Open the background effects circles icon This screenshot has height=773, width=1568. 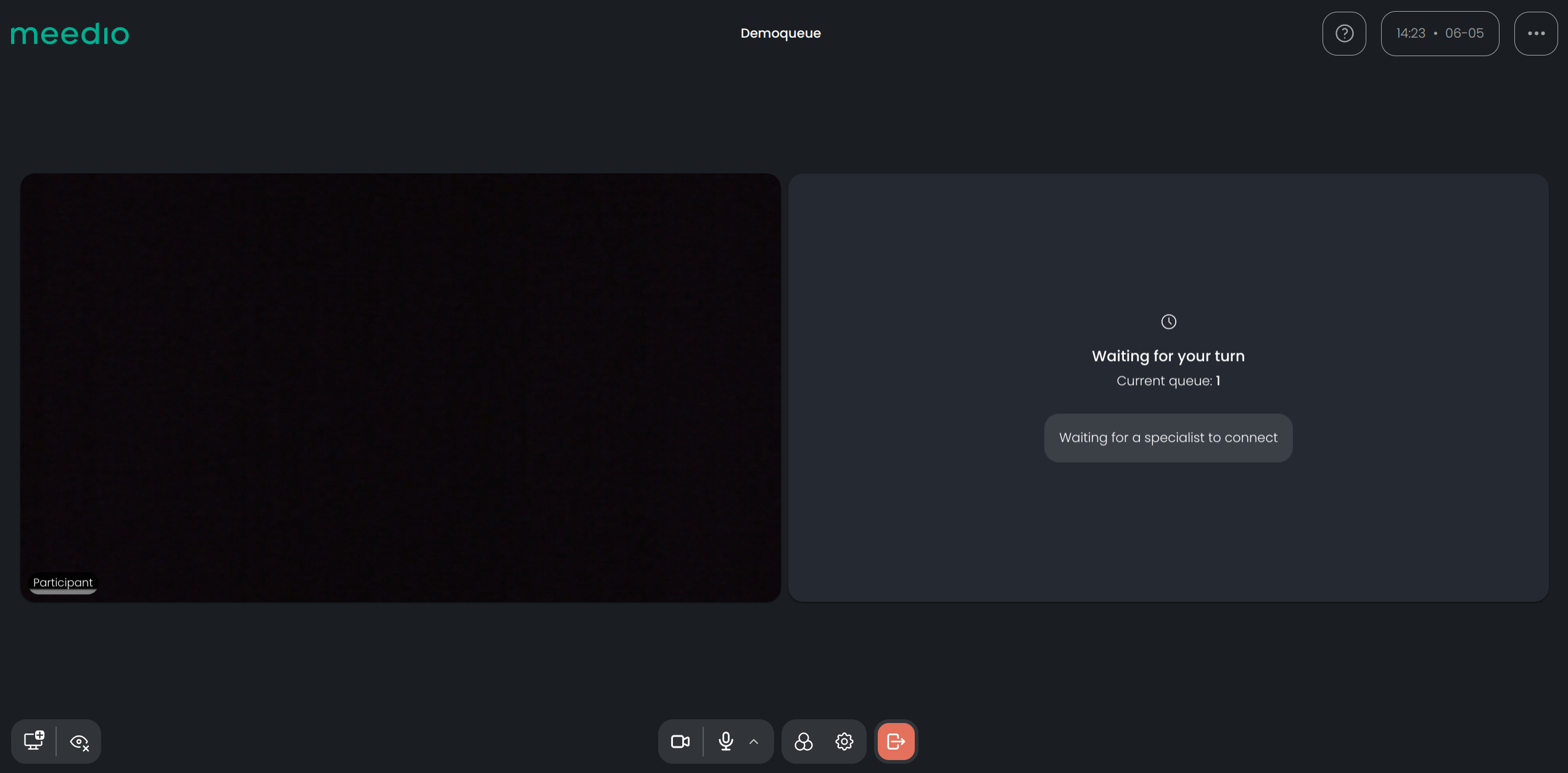(x=803, y=742)
